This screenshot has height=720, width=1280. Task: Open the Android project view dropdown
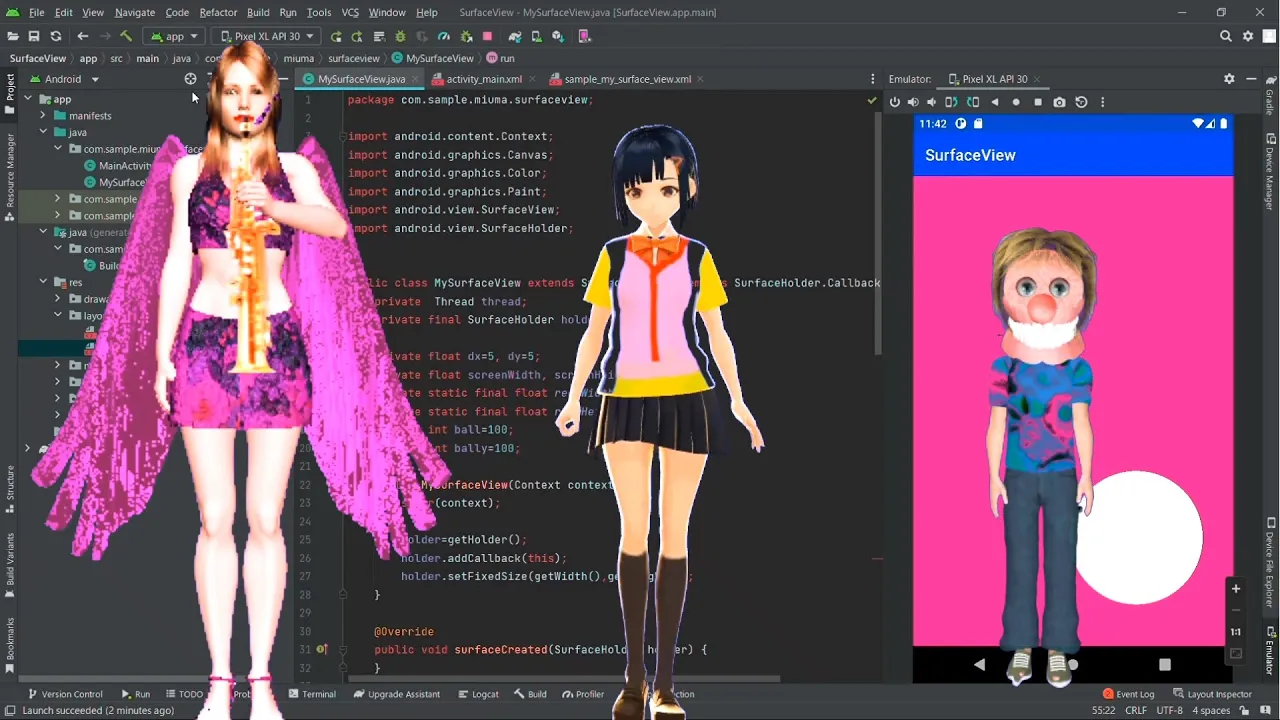(65, 79)
